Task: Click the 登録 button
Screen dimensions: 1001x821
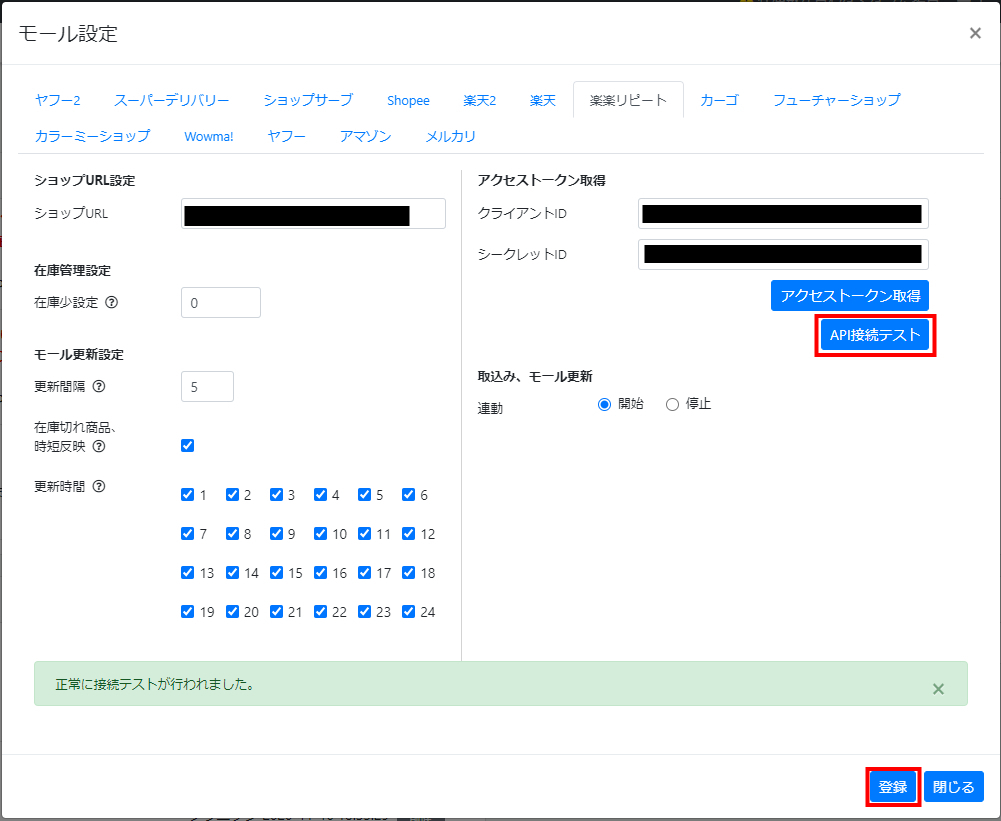Action: 892,787
